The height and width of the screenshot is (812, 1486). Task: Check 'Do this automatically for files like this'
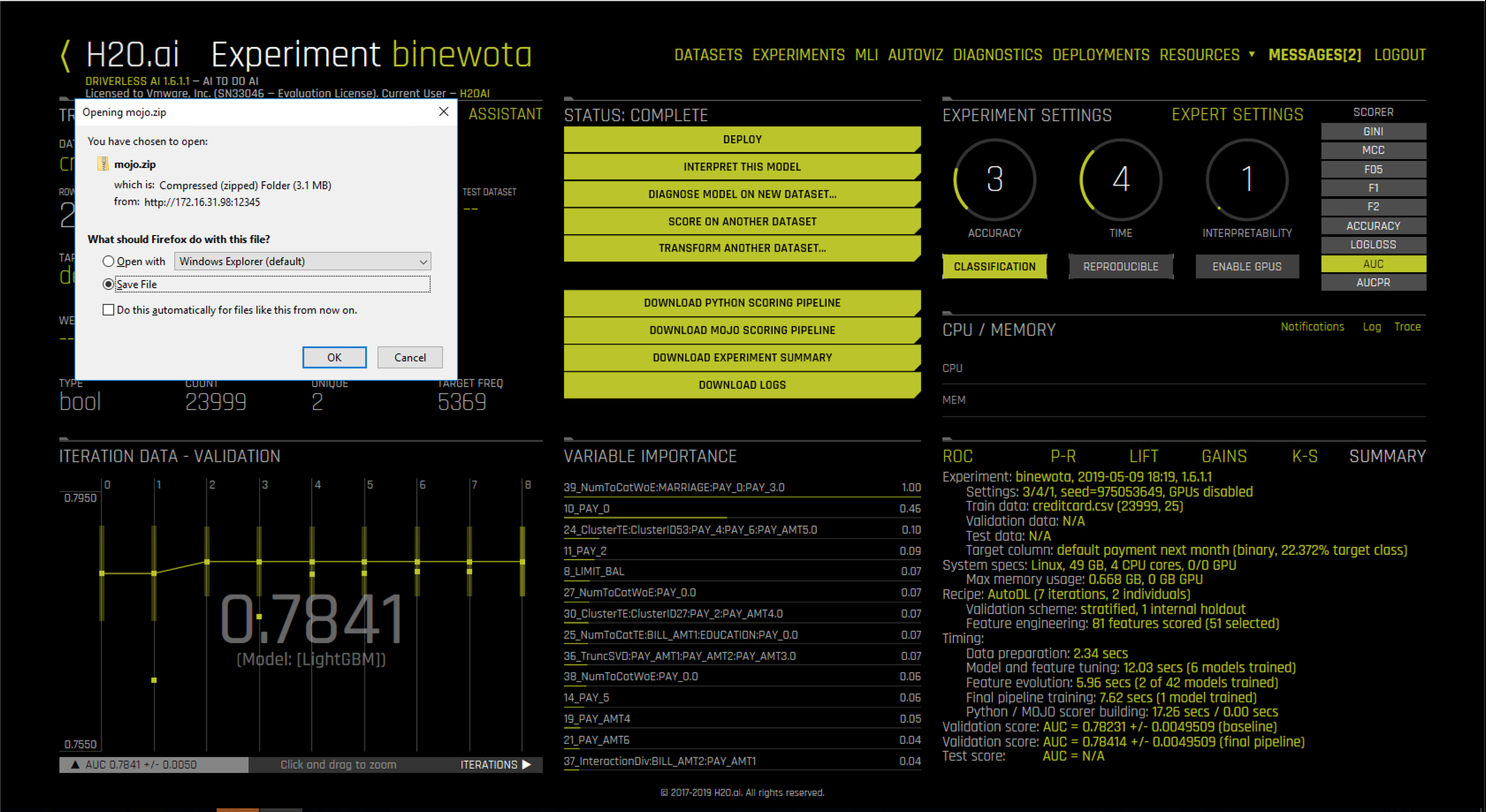coord(109,310)
